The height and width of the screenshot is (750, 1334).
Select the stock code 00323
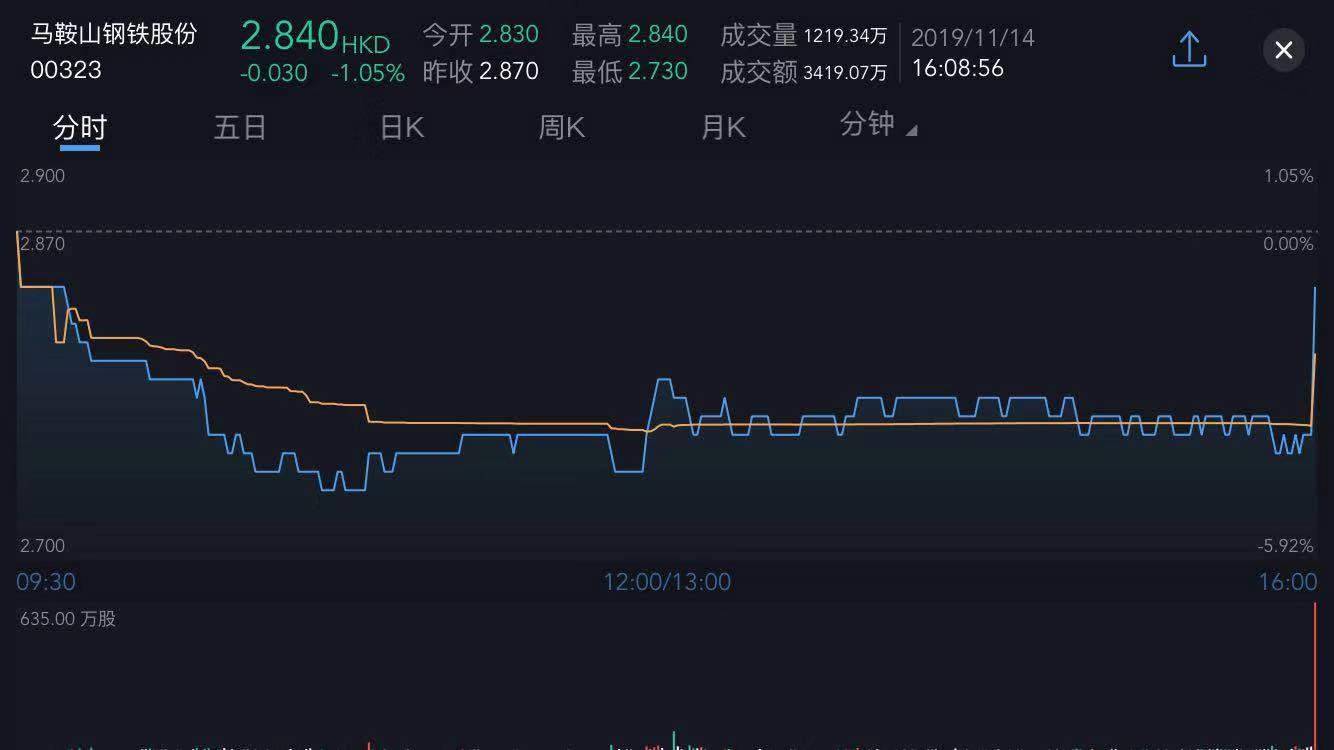point(66,70)
